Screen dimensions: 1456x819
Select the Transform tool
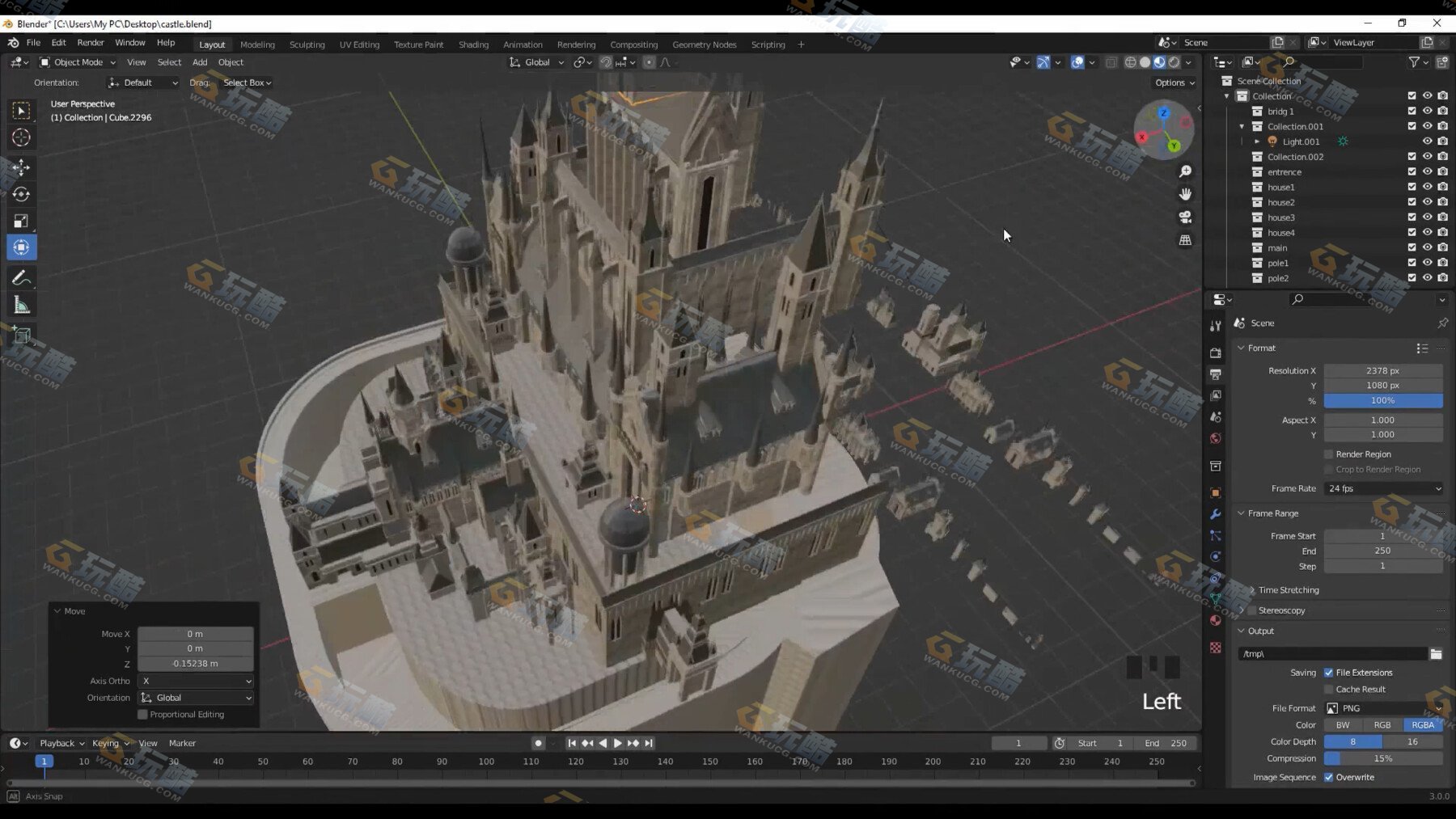point(22,247)
